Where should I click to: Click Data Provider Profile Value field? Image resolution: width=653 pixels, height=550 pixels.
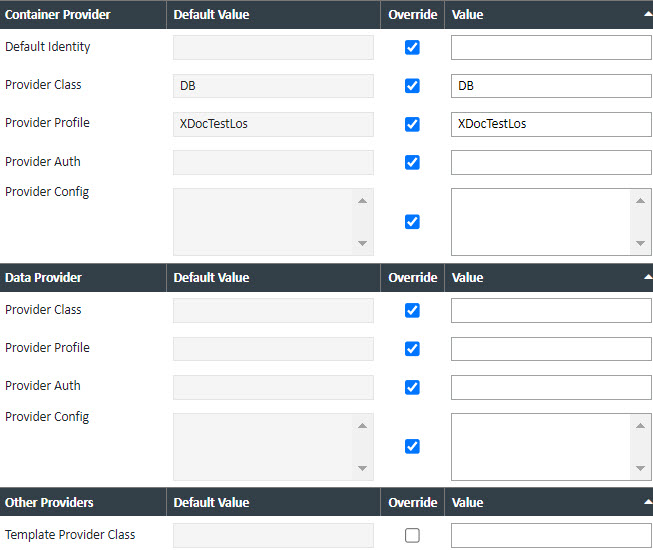pos(550,349)
